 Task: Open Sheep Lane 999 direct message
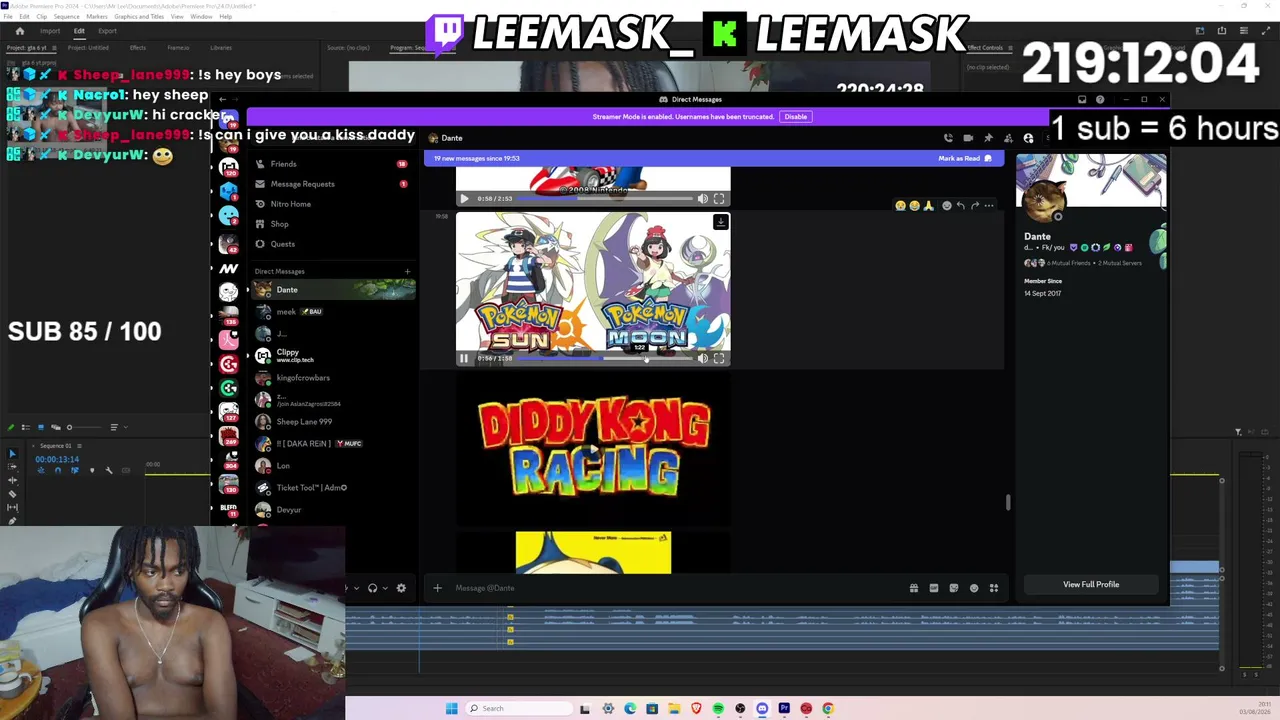[333, 422]
